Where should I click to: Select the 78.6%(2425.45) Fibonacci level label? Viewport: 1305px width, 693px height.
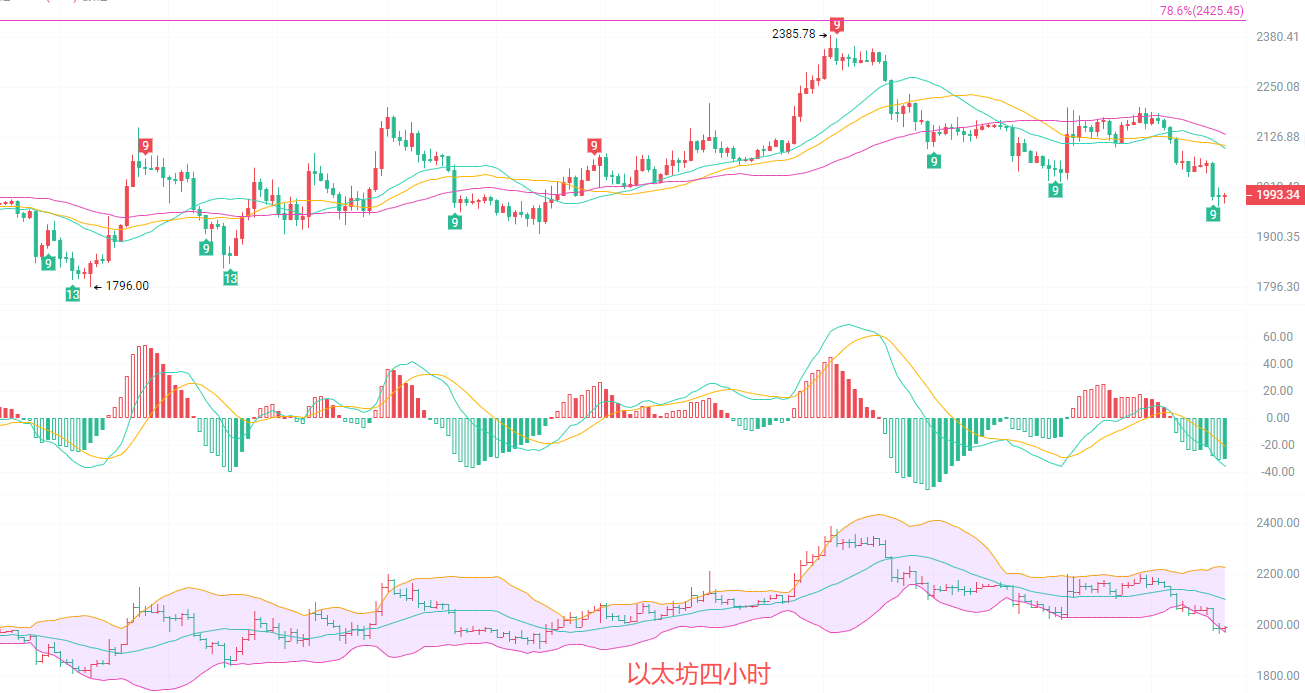pos(1201,11)
